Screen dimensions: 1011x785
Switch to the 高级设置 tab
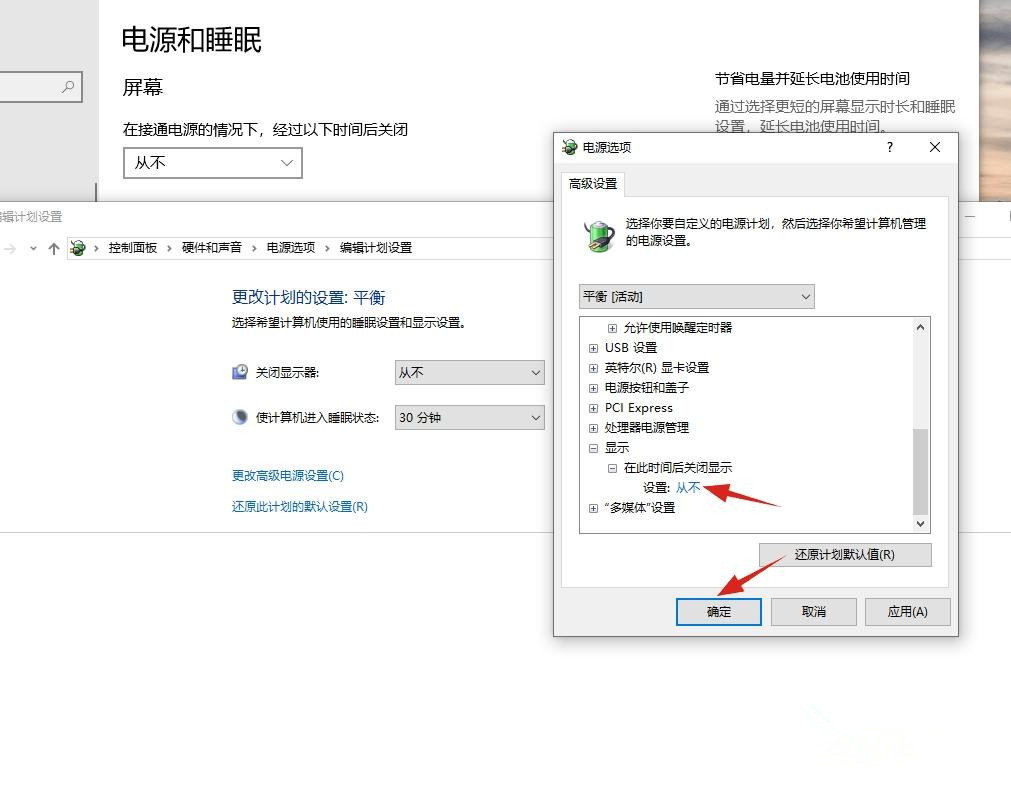click(592, 184)
